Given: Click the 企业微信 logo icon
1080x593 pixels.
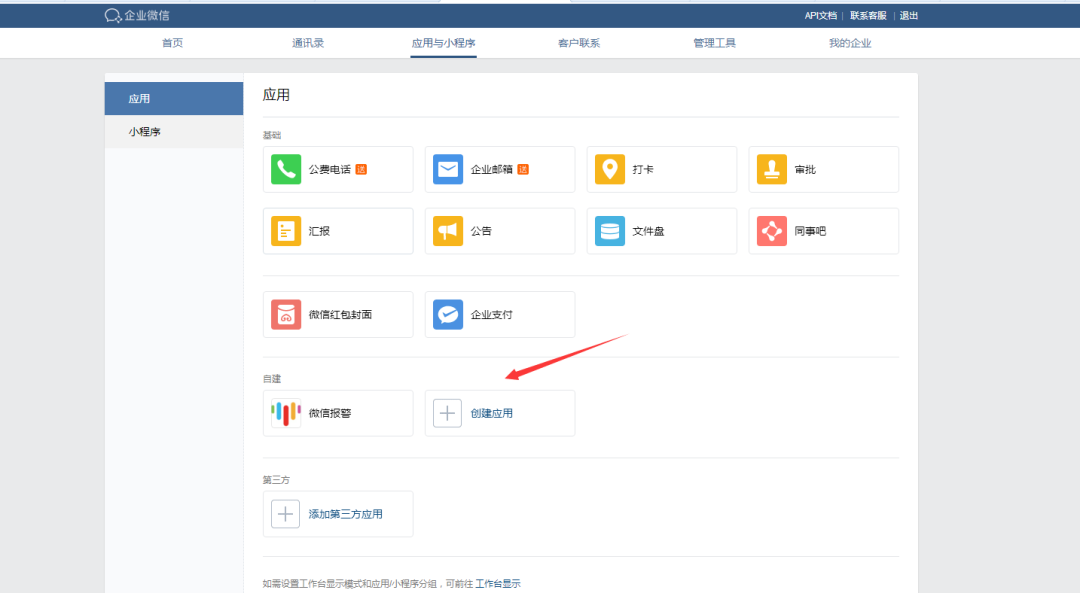Looking at the screenshot, I should (x=113, y=15).
